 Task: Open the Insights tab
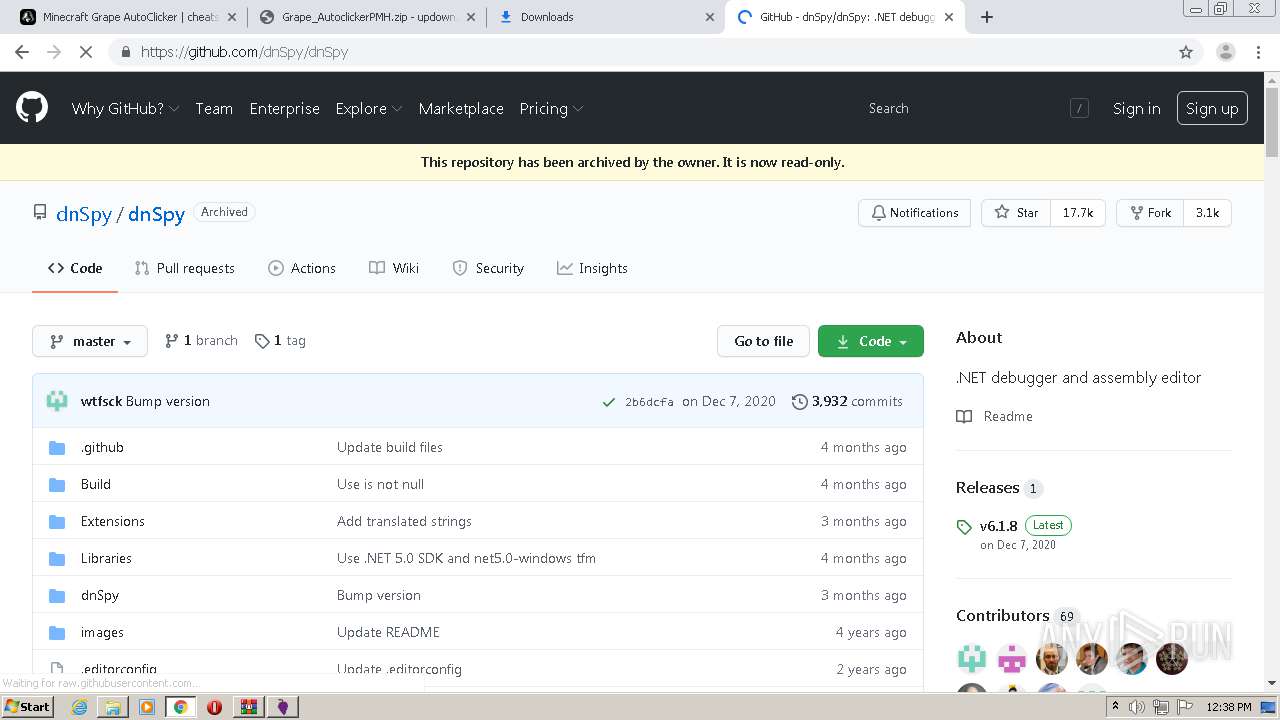(x=592, y=268)
